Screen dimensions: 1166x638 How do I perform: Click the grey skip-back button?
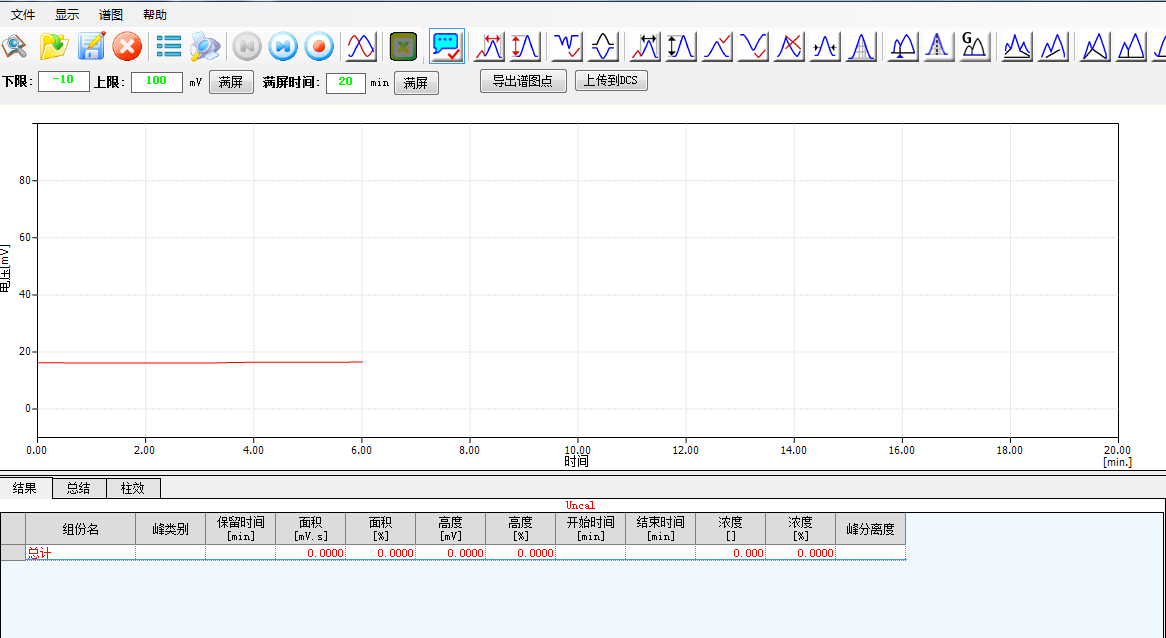(247, 47)
